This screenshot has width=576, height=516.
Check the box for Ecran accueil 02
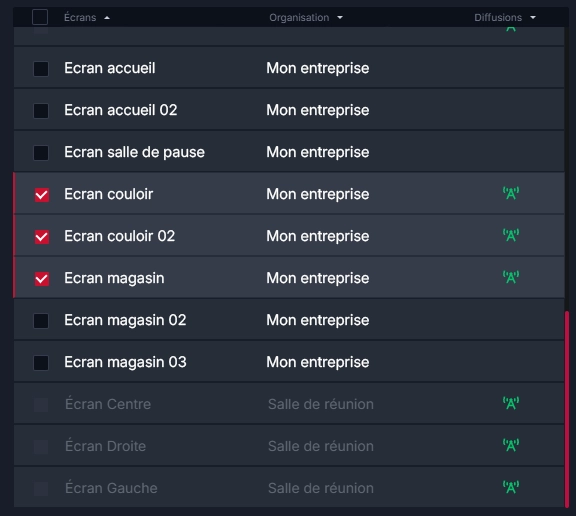coord(41,111)
